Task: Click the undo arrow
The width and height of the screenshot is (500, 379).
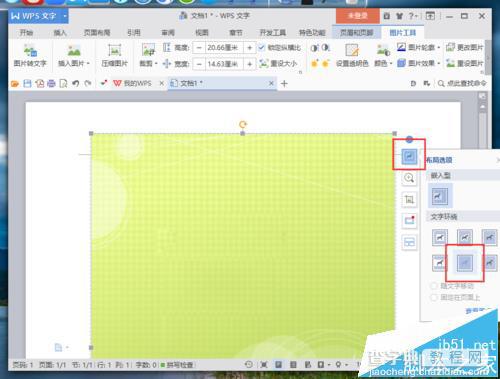Action: click(76, 83)
